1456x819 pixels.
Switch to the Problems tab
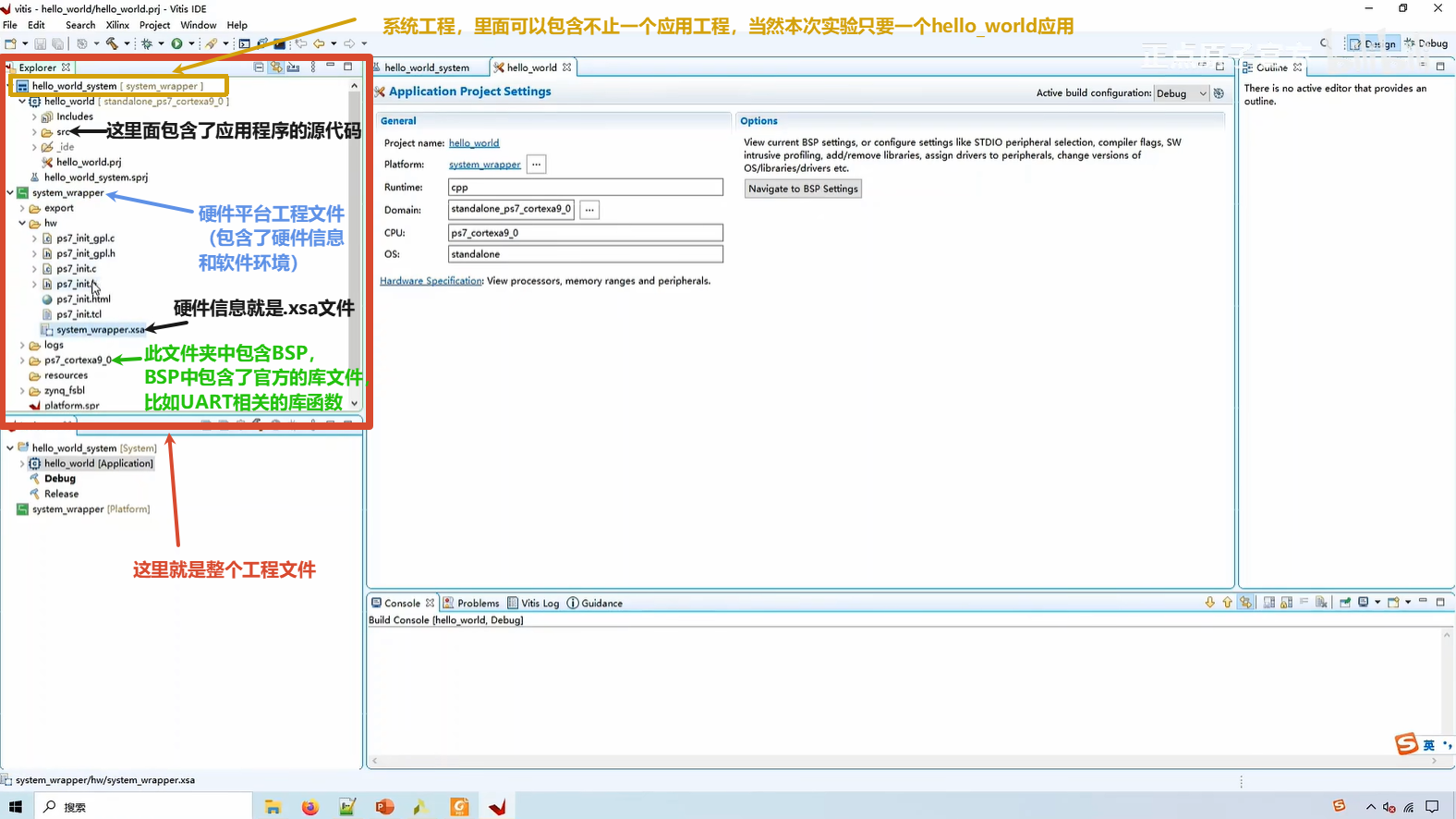471,603
